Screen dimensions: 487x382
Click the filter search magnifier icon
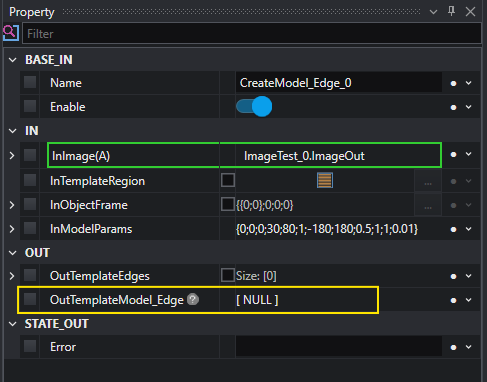[10, 33]
